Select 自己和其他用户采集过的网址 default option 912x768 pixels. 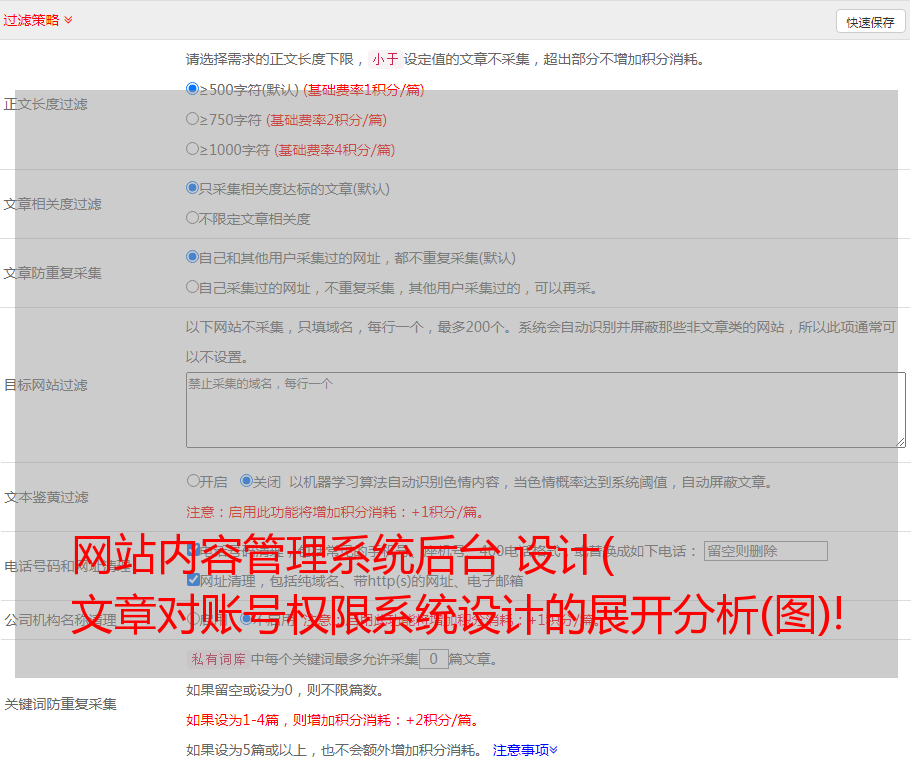[193, 257]
